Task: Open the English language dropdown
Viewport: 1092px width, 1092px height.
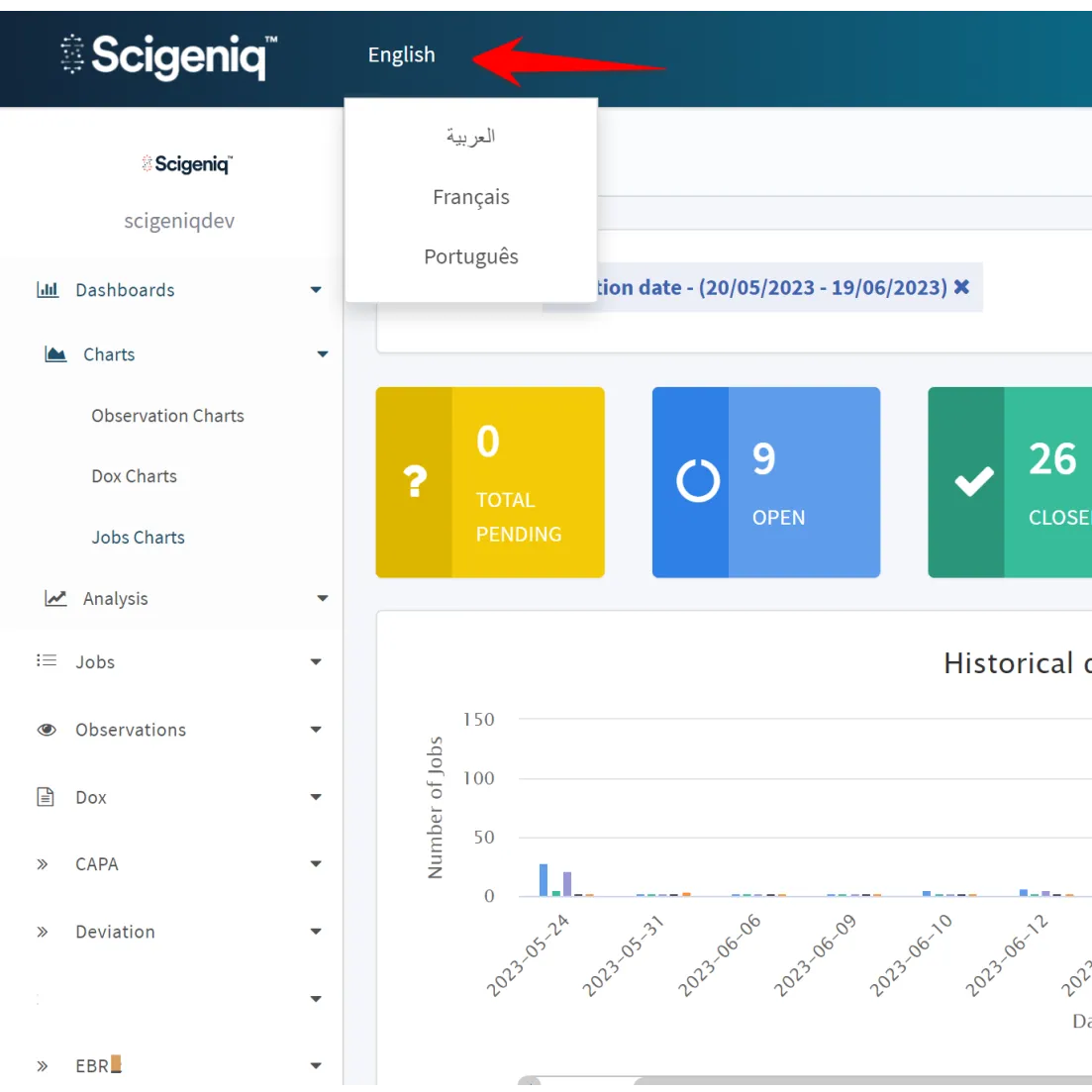Action: tap(401, 54)
